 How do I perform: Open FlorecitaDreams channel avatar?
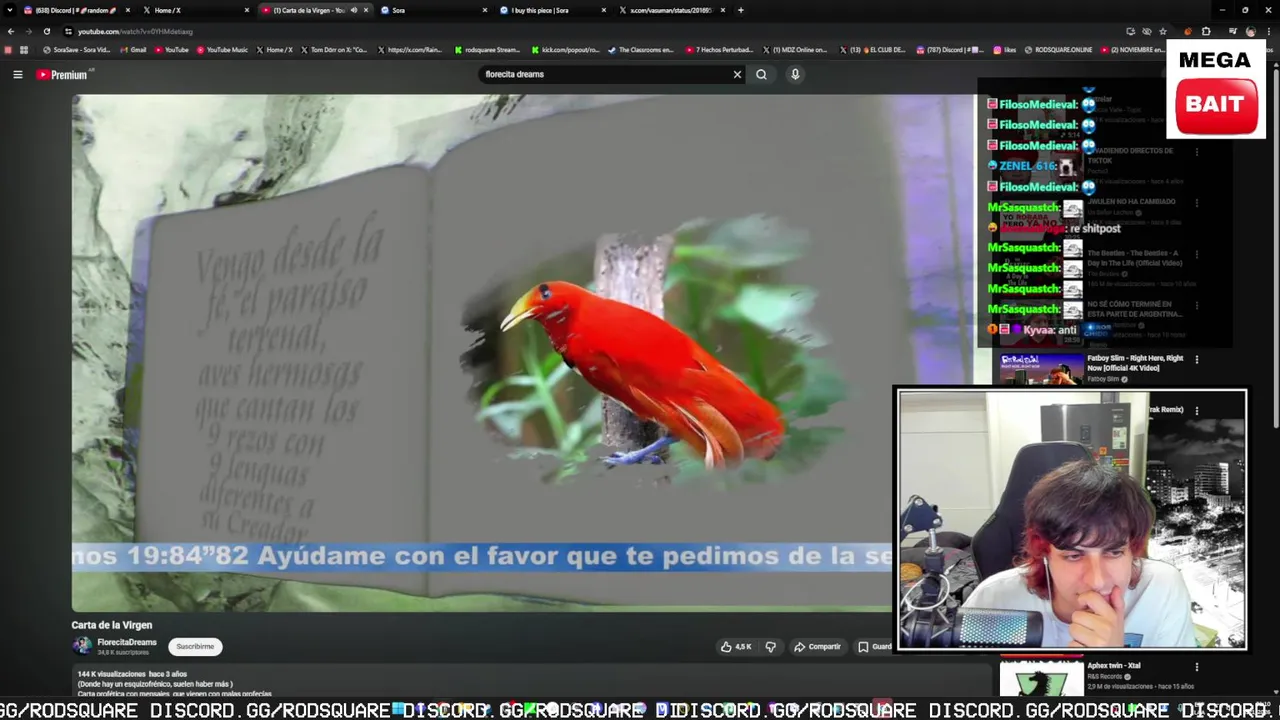coord(82,646)
